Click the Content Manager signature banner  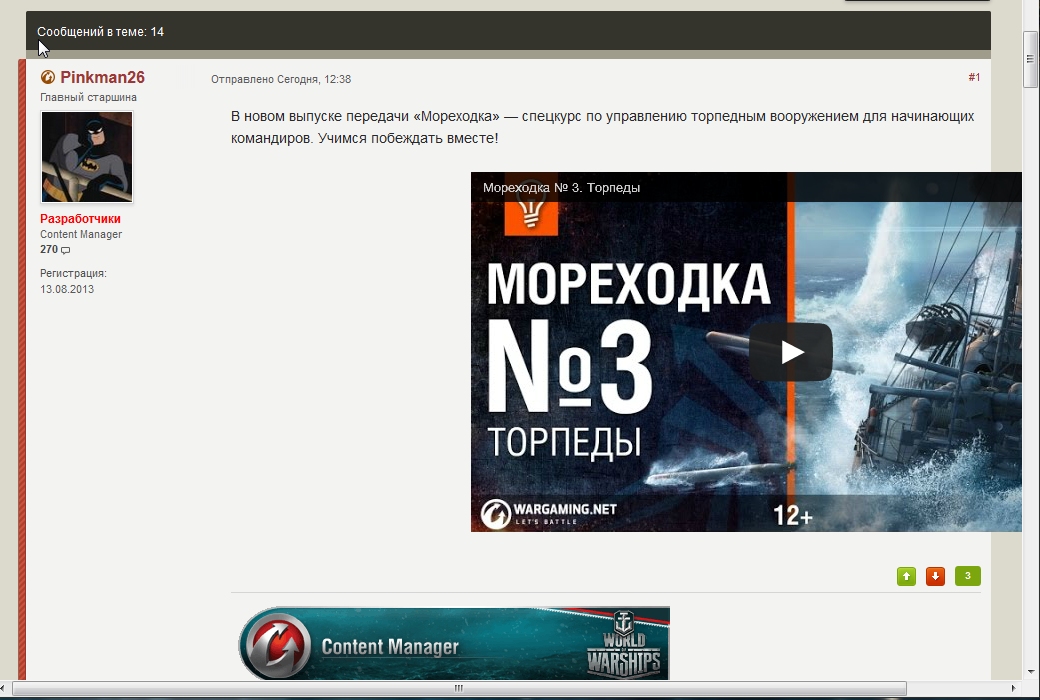pos(454,643)
